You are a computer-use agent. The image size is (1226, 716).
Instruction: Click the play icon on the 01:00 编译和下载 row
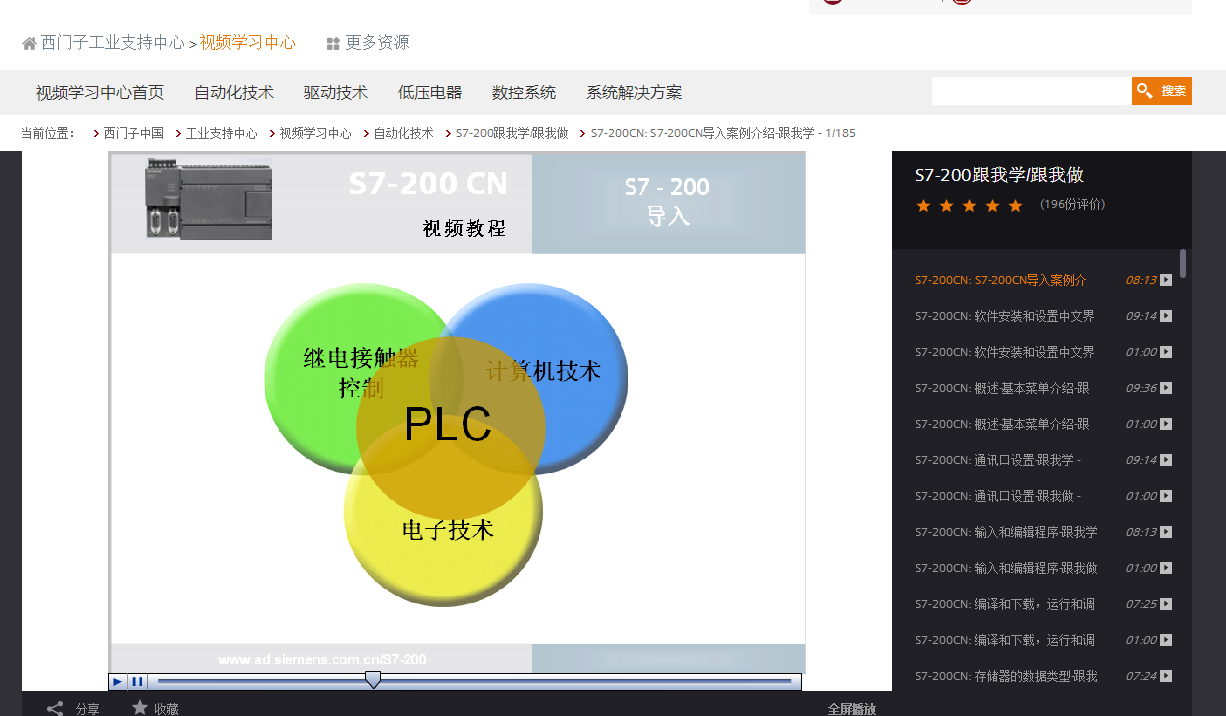tap(1166, 640)
